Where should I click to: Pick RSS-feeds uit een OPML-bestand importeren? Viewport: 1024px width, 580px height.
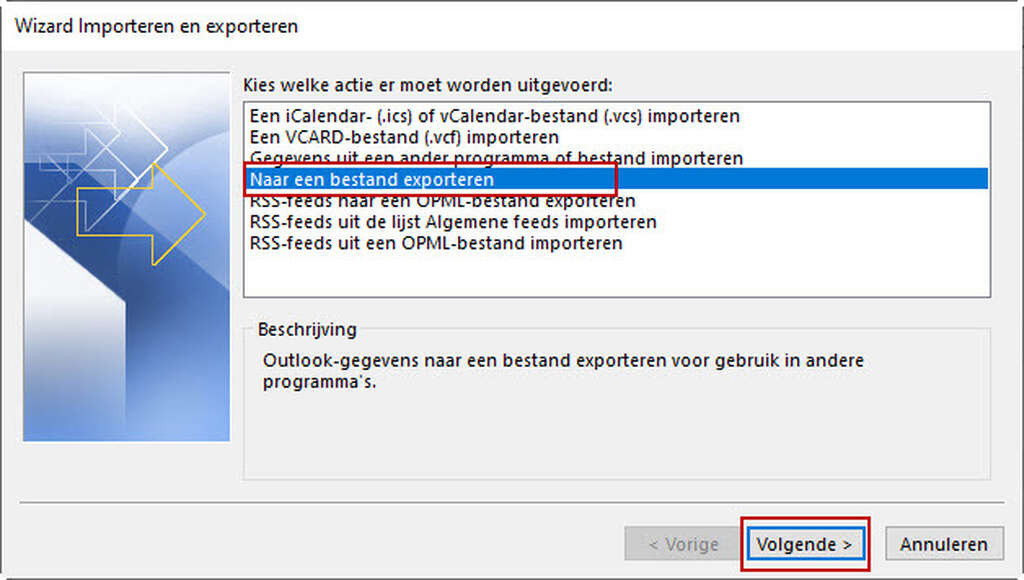tap(436, 243)
